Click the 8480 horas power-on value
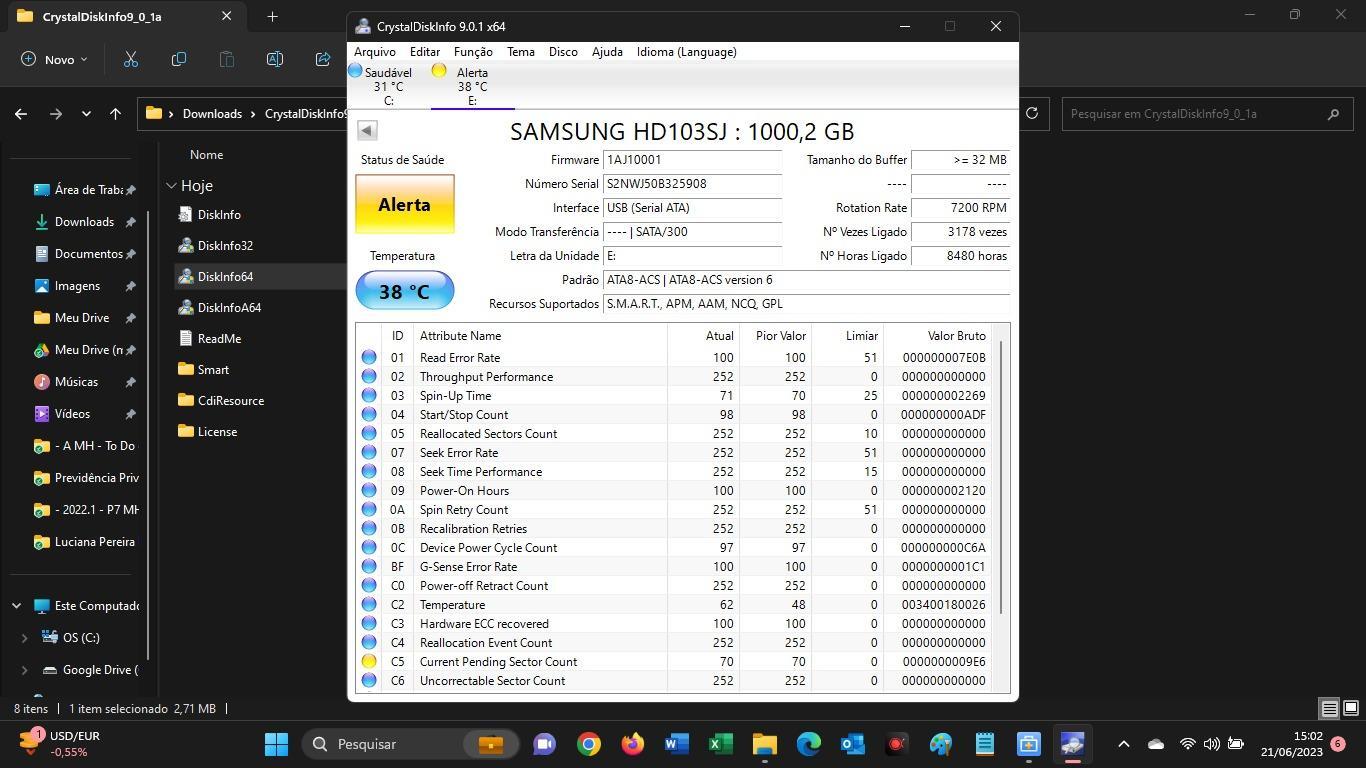This screenshot has height=768, width=1366. click(x=960, y=256)
